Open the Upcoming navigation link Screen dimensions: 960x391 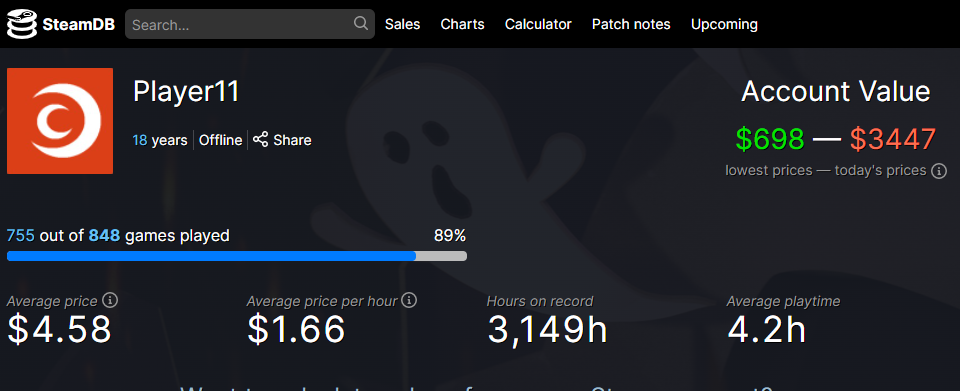pos(724,24)
